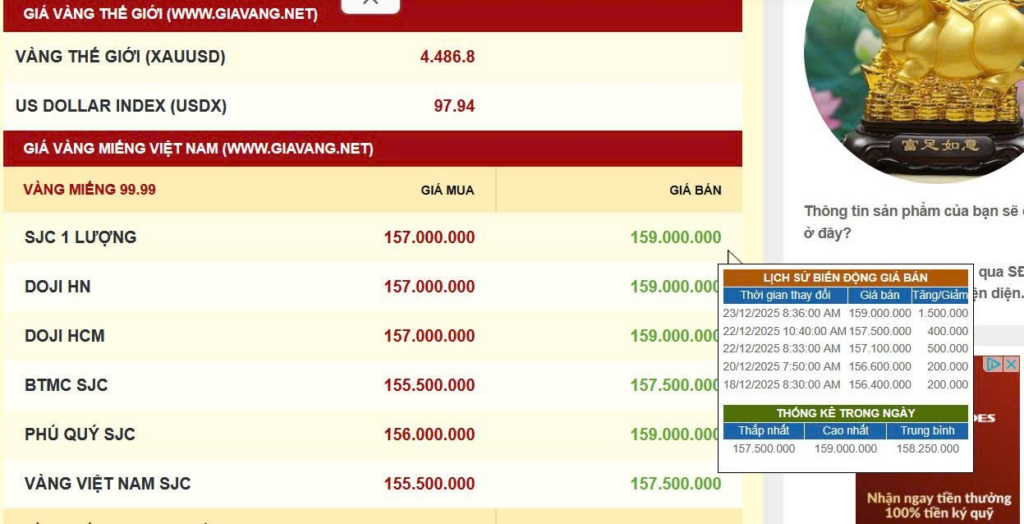This screenshot has width=1024, height=524.
Task: Select the US DOLLAR INDEX (USDX) row
Action: [121, 106]
